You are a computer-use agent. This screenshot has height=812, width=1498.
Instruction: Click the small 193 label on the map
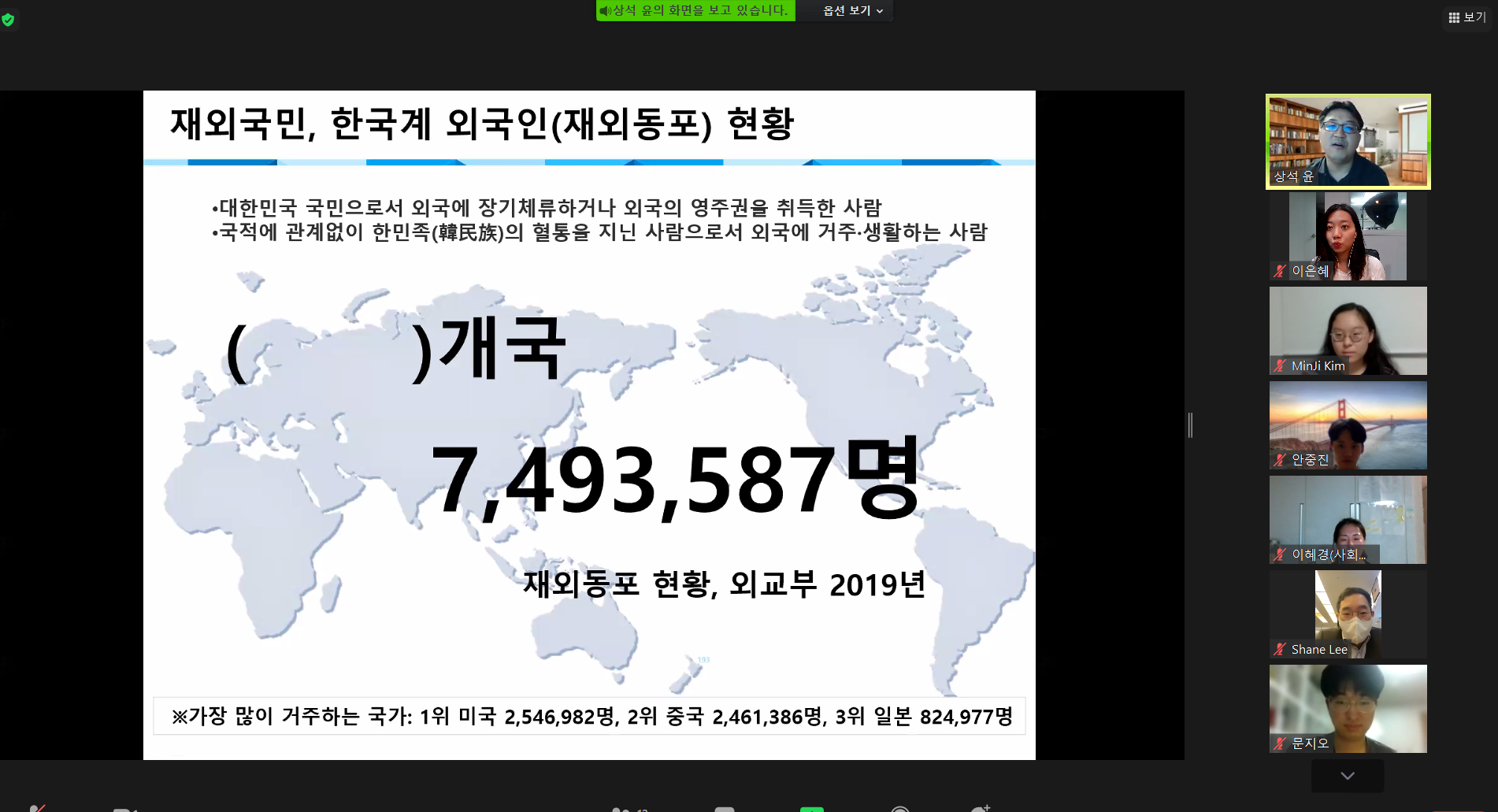pyautogui.click(x=703, y=660)
